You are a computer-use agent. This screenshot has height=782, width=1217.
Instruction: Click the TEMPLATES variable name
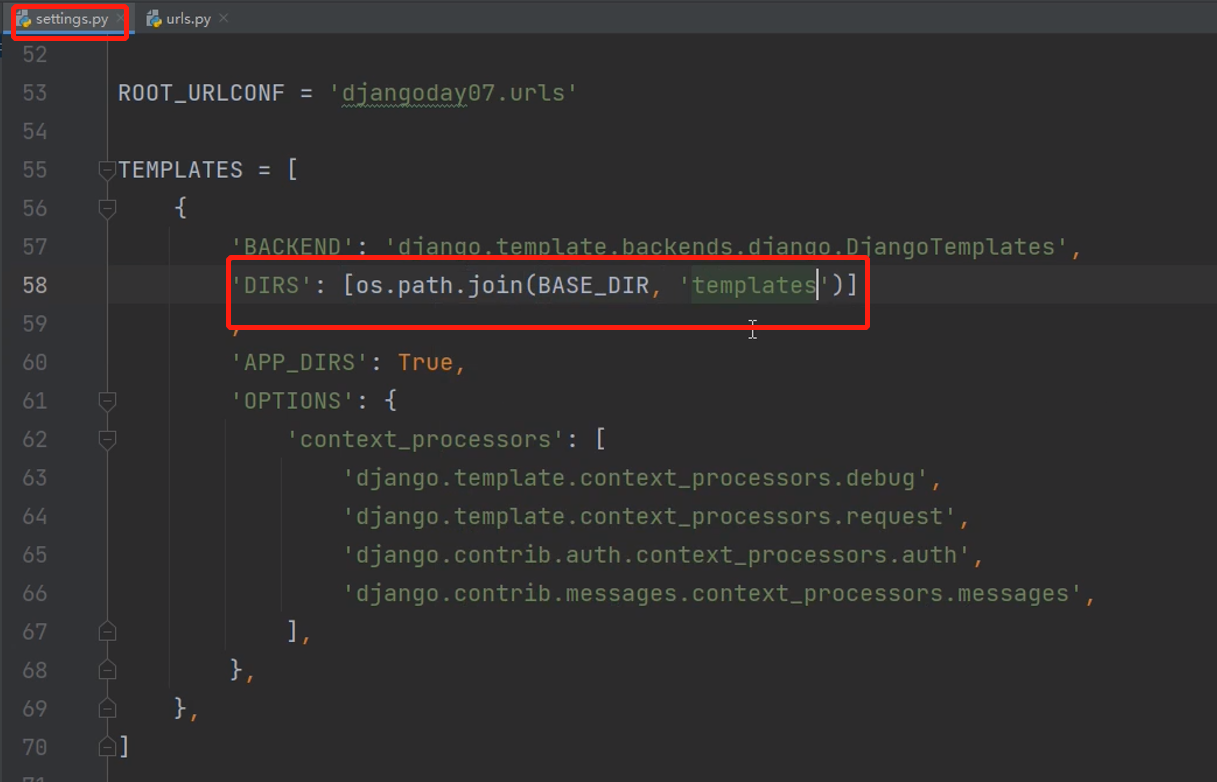pos(180,170)
